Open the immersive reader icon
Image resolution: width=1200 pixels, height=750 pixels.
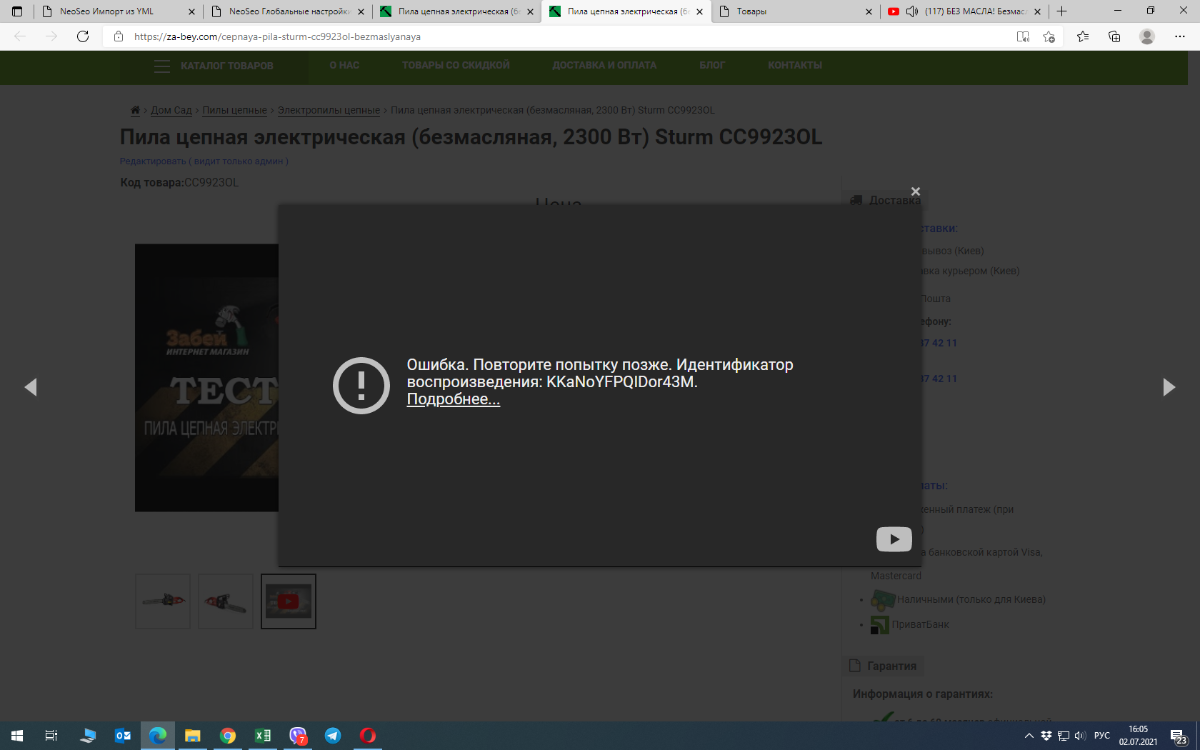coord(1022,36)
